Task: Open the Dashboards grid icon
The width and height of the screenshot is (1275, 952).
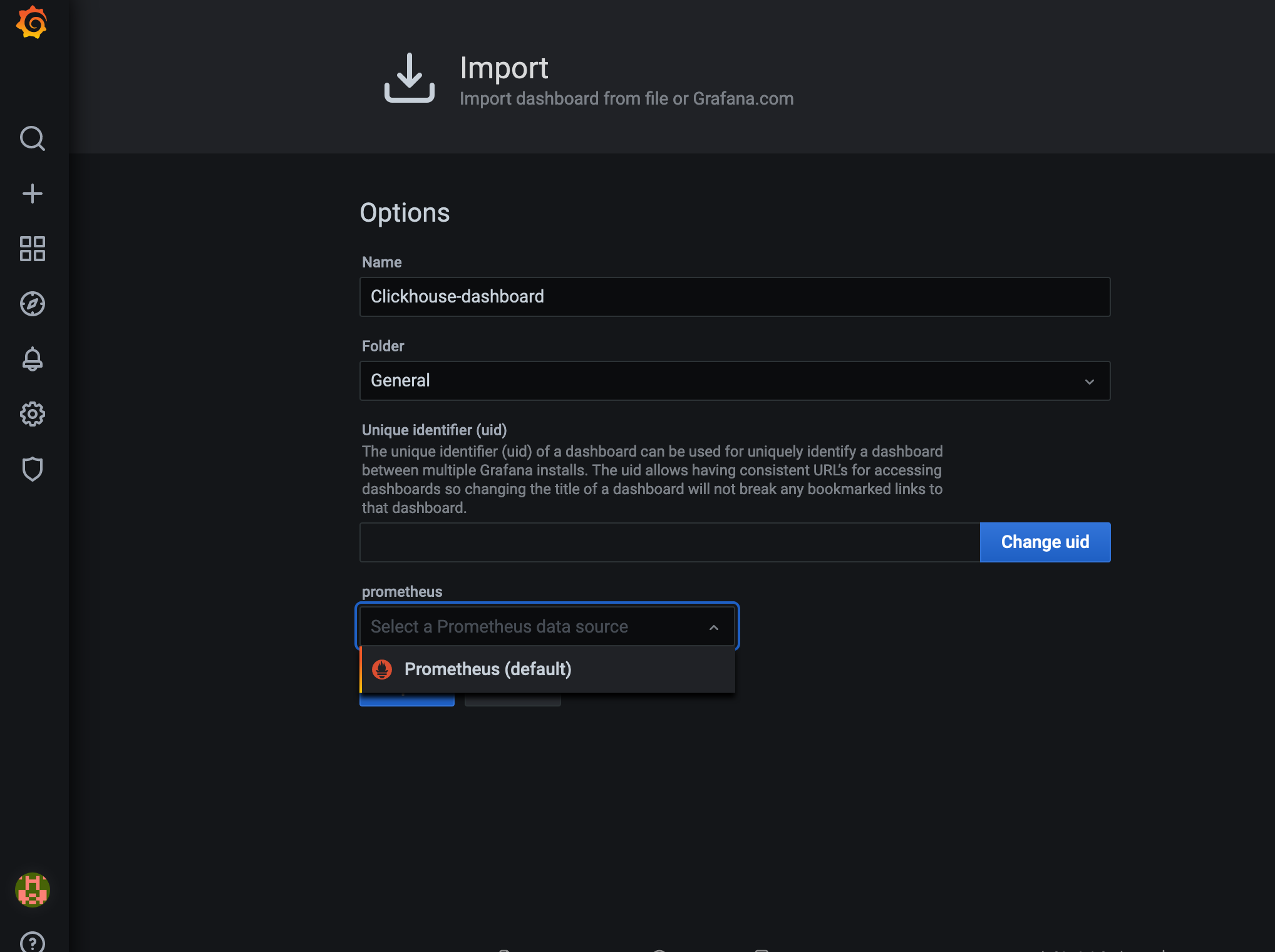Action: click(x=32, y=249)
